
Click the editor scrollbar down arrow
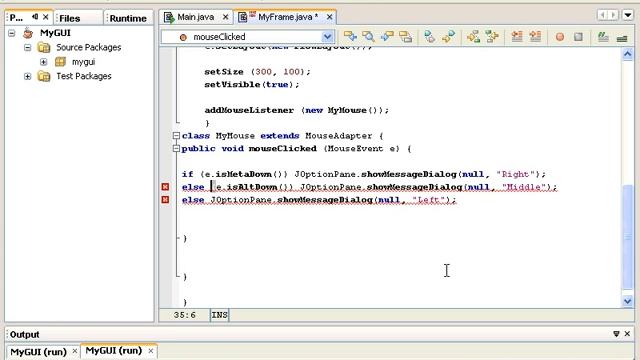coord(628,301)
